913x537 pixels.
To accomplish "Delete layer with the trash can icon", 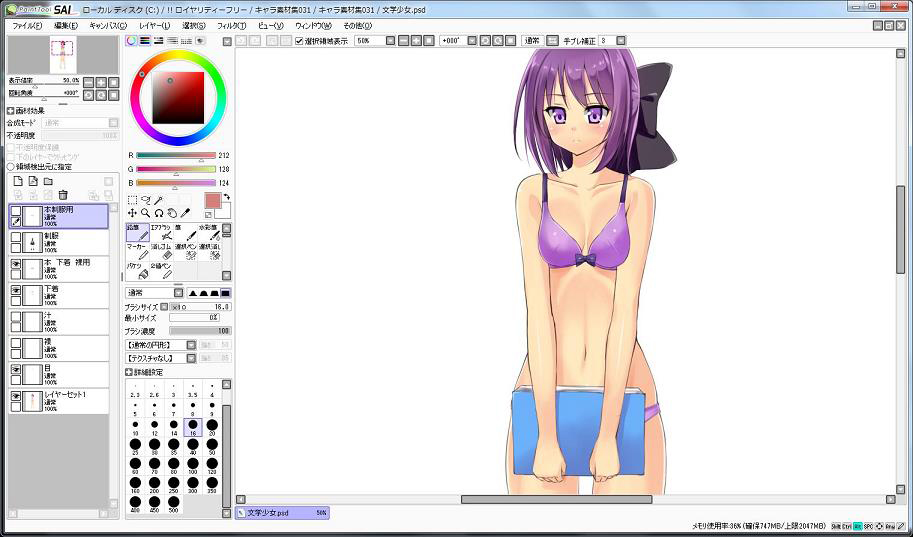I will pos(63,194).
